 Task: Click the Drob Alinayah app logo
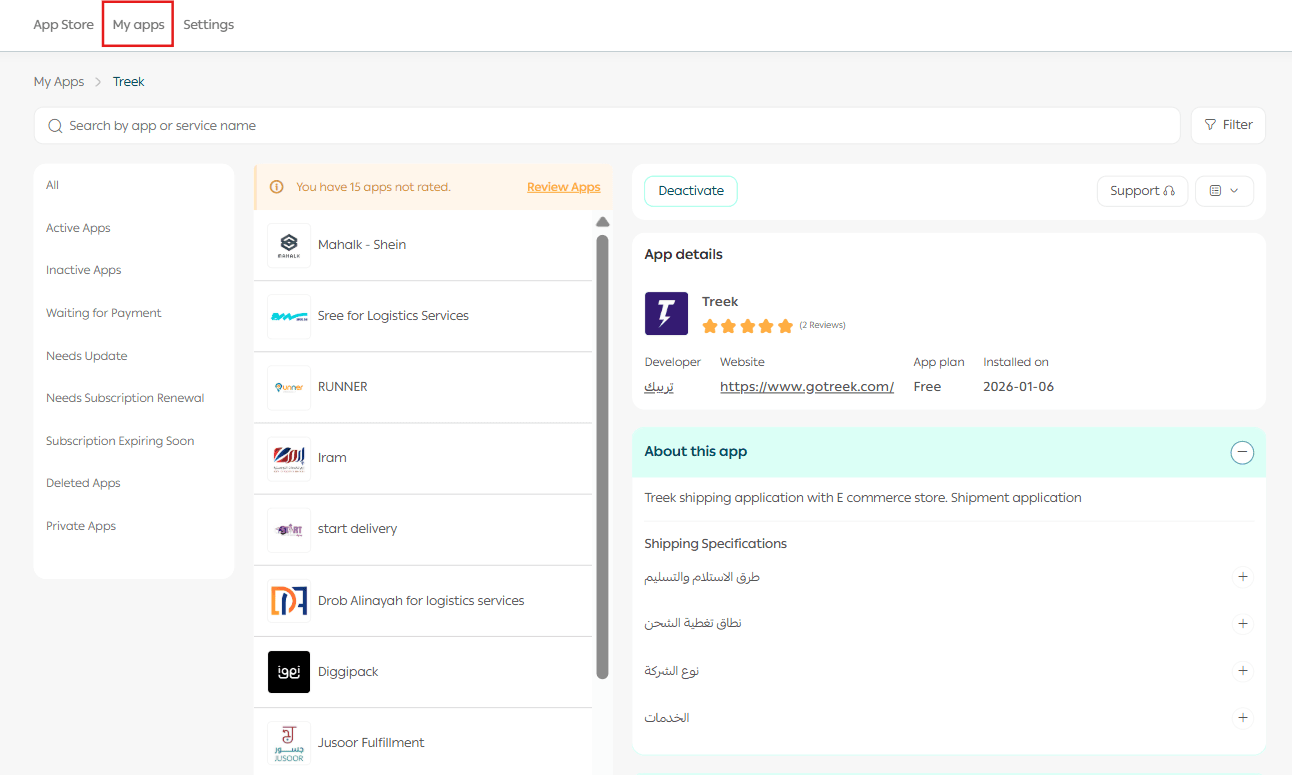coord(289,601)
